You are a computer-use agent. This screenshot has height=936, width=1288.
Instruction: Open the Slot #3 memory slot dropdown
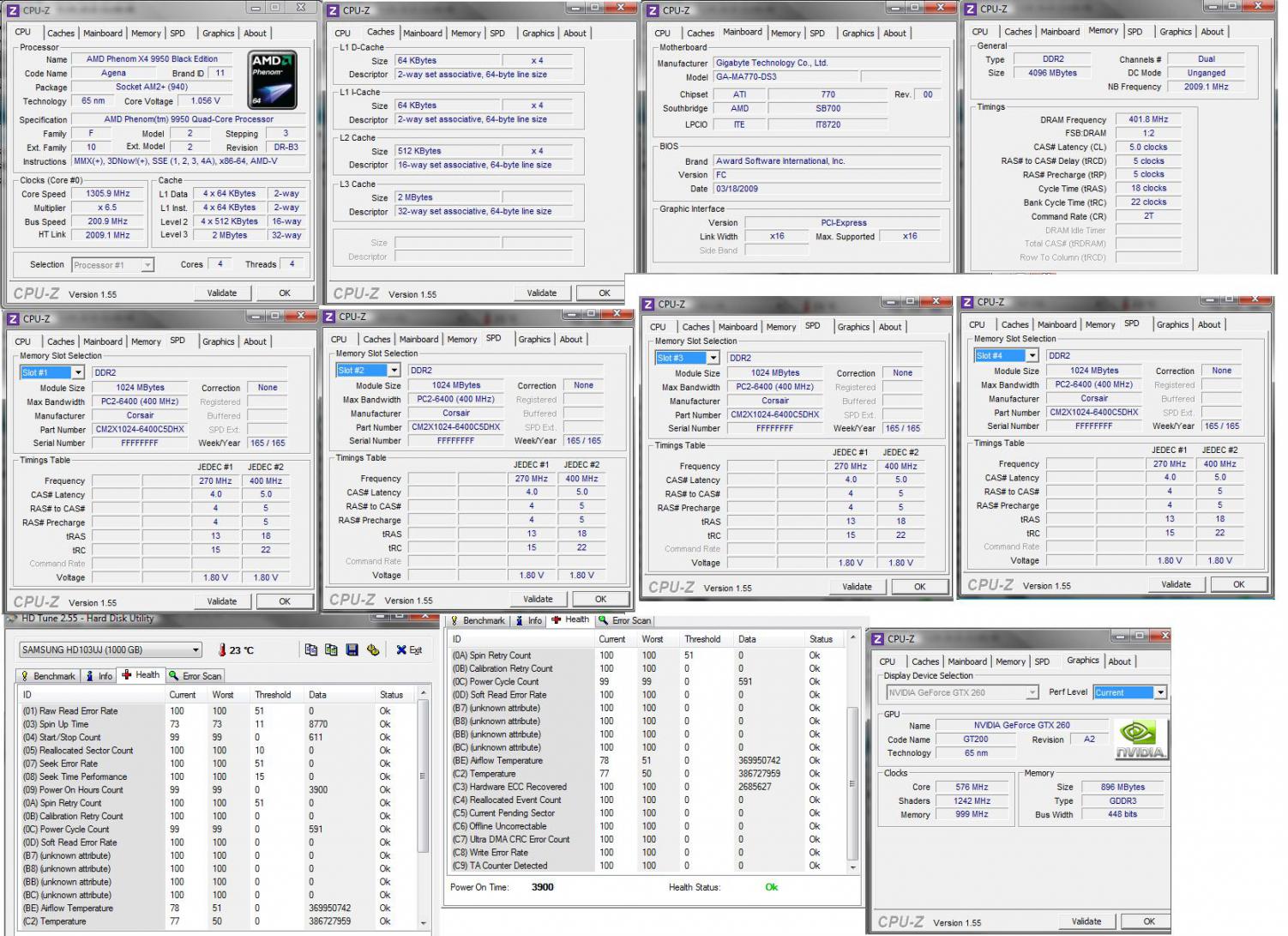click(713, 358)
